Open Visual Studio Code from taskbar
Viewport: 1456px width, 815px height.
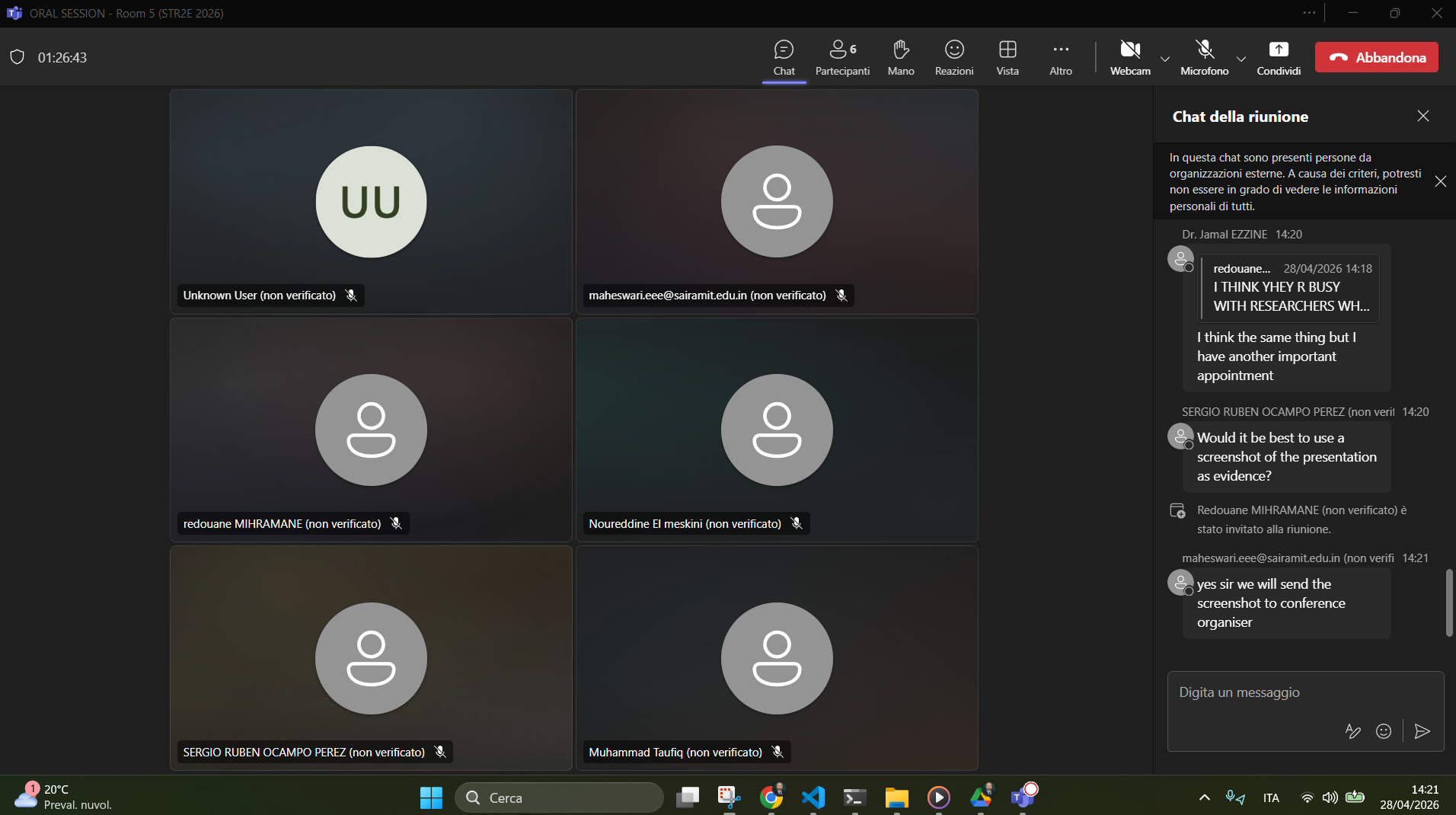[813, 797]
